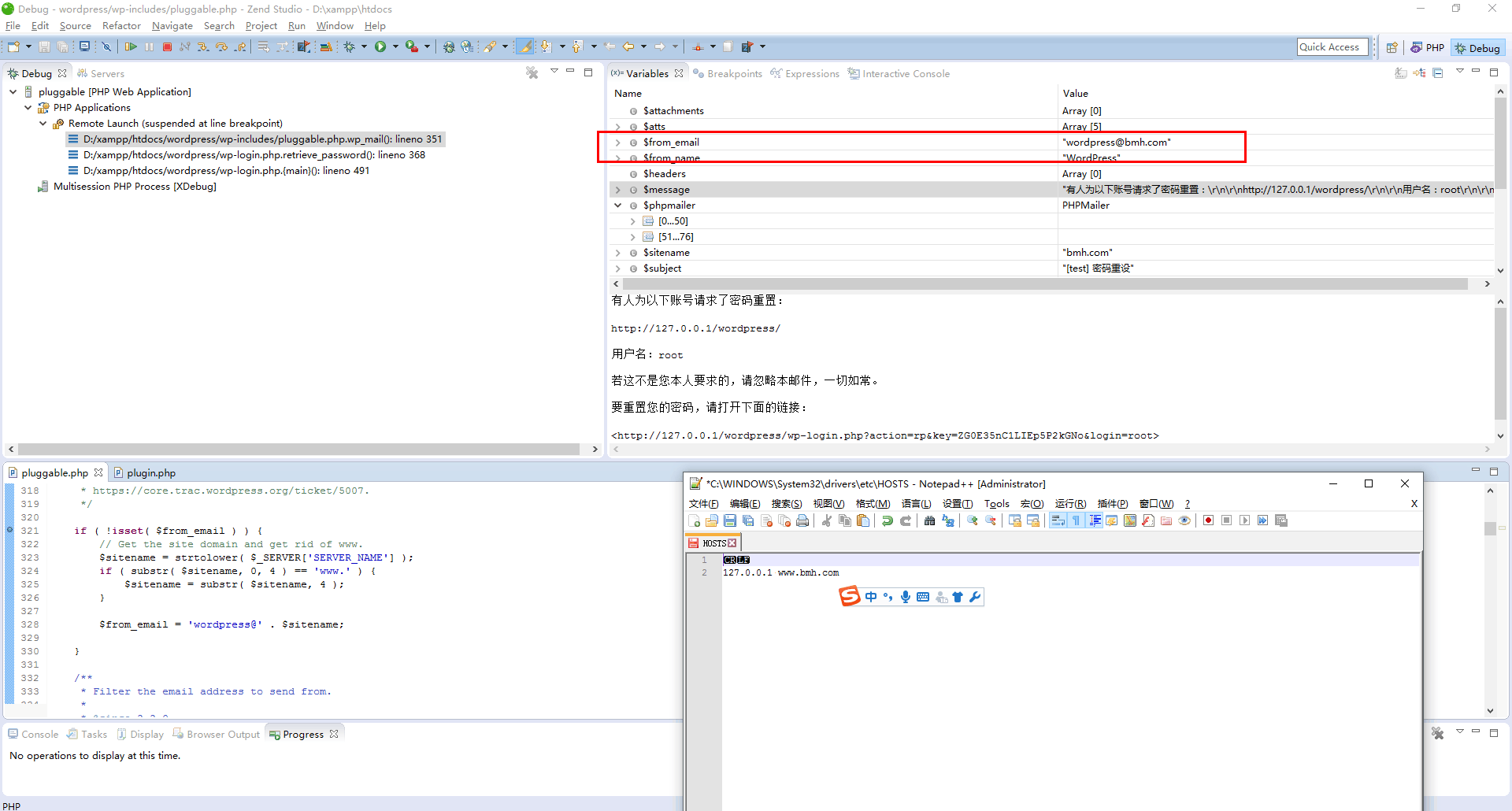Click the Step Over toolbar icon
The image size is (1512, 811).
(221, 47)
